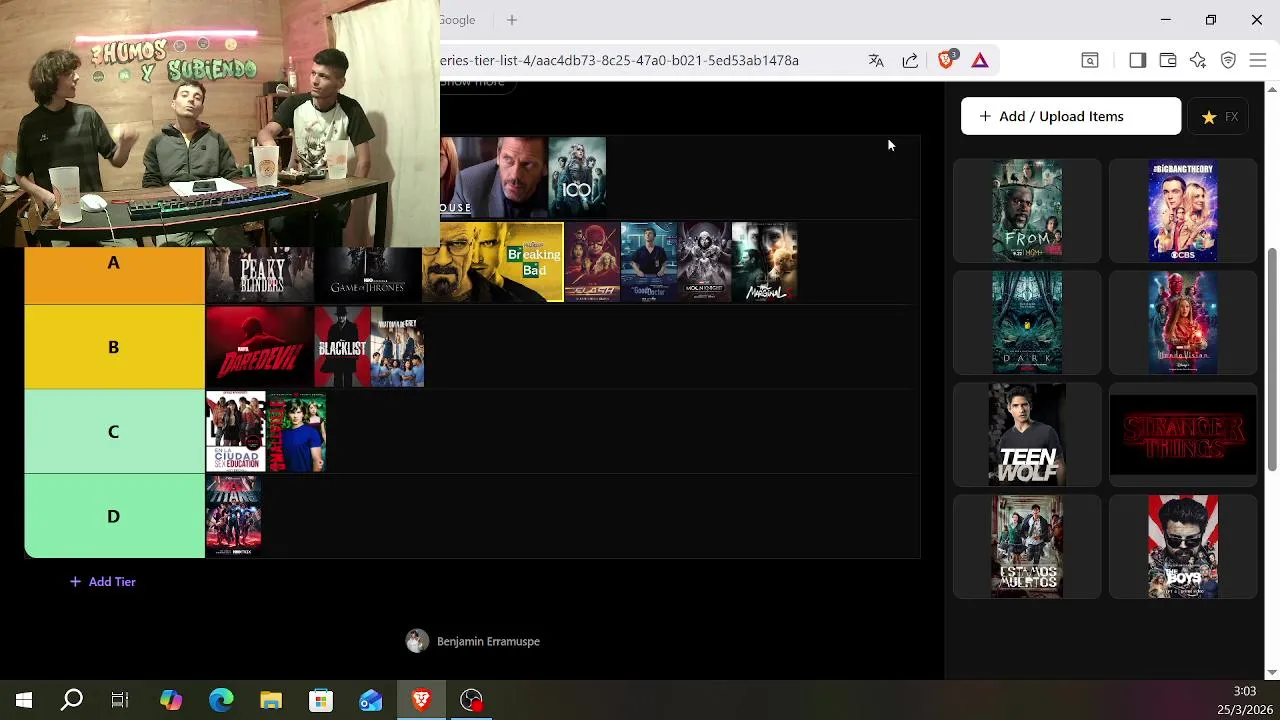The height and width of the screenshot is (720, 1280).
Task: Open the browser hamburger main menu
Action: [1258, 60]
